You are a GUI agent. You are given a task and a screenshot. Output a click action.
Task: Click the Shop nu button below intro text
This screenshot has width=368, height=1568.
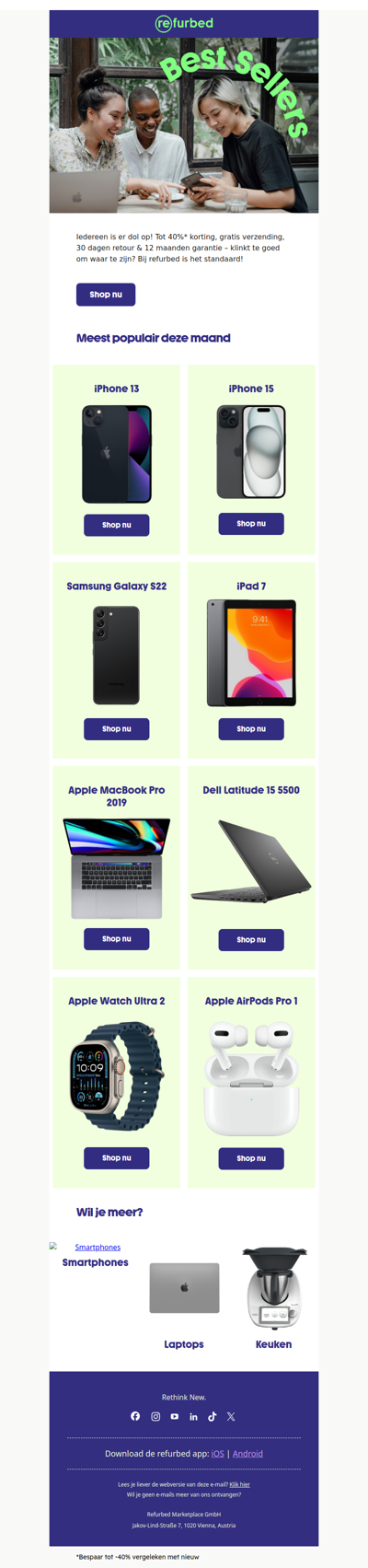pos(106,295)
